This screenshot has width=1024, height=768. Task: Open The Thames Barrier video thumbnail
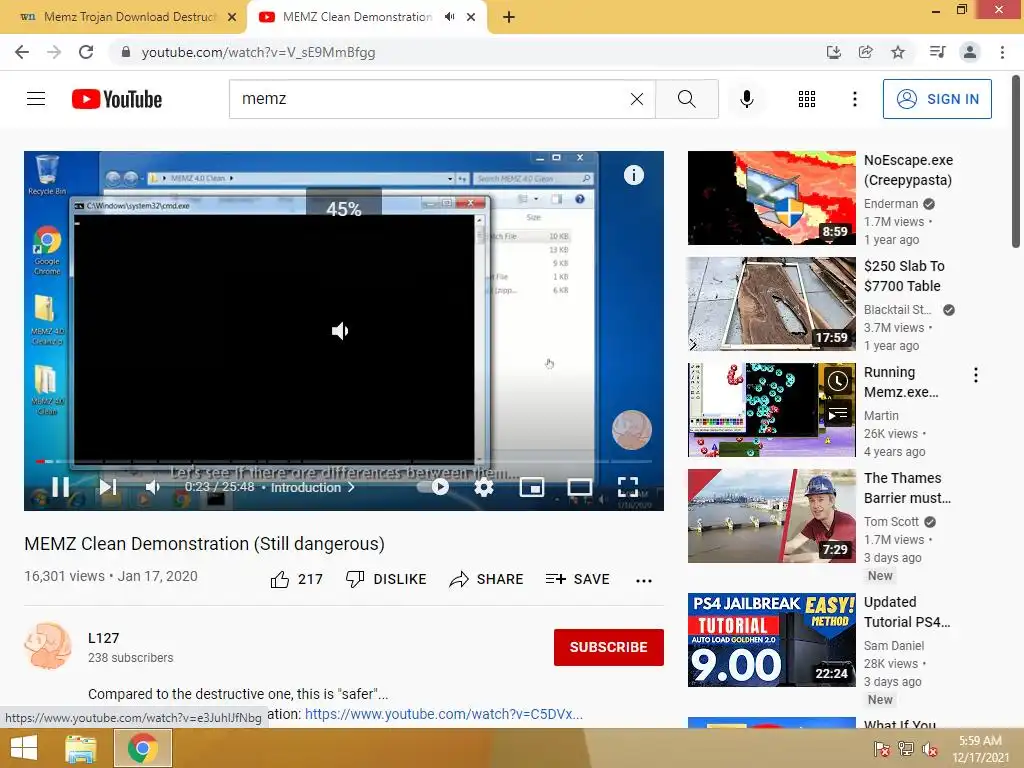(x=771, y=516)
